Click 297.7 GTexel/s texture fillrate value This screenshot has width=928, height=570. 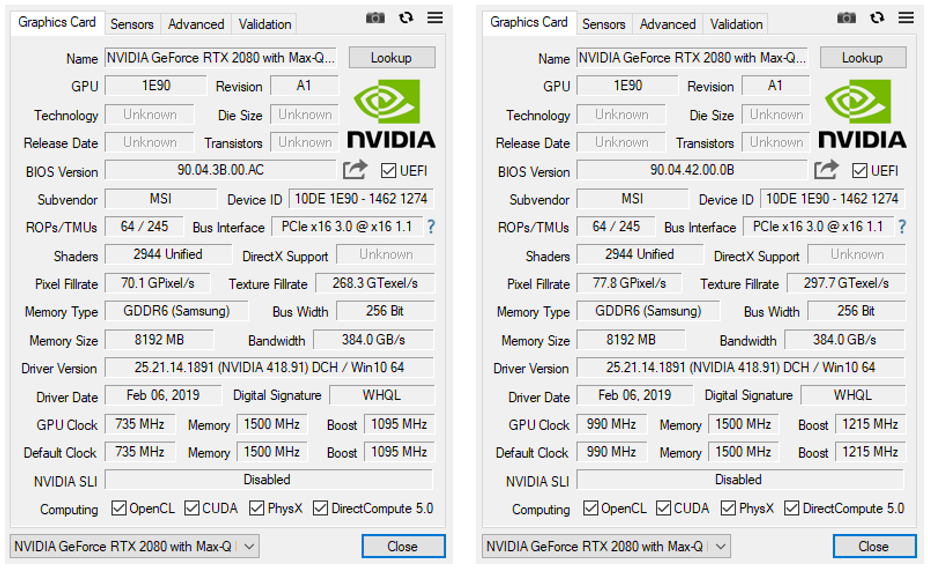click(846, 283)
